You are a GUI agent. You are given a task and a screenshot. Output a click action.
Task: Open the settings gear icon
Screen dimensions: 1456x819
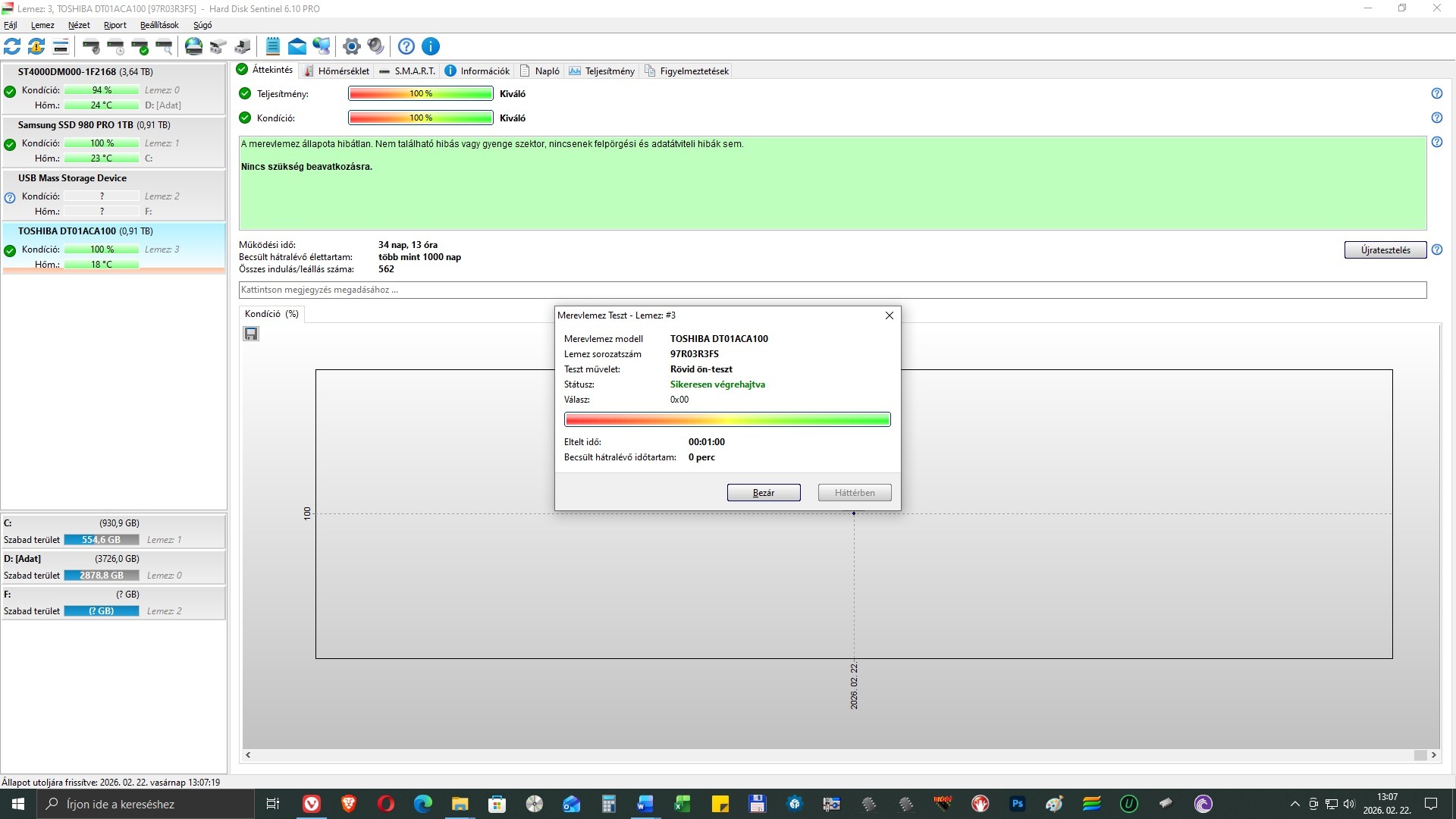(351, 46)
